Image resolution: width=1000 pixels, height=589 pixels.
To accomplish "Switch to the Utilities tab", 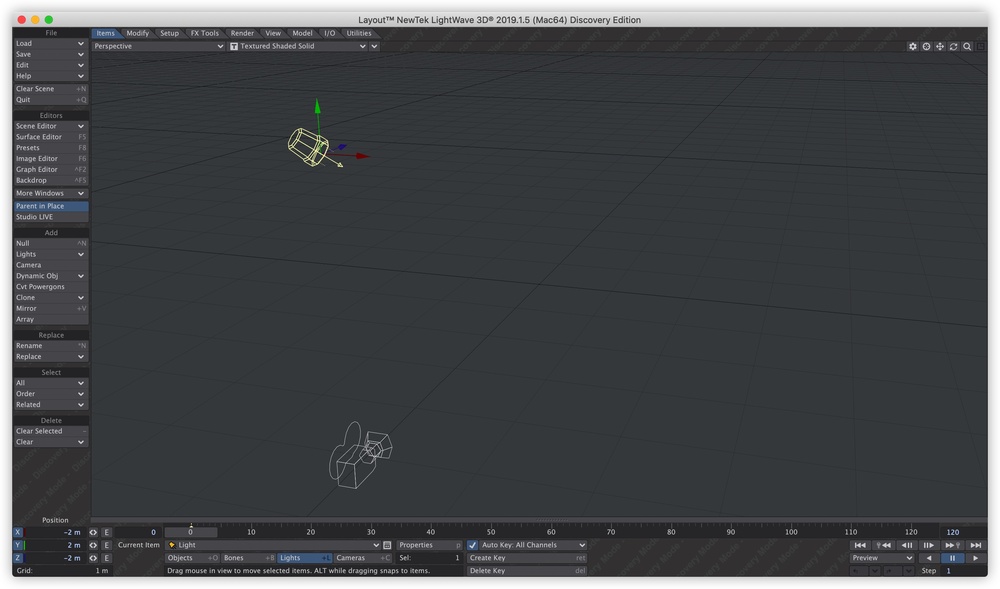I will pos(359,33).
